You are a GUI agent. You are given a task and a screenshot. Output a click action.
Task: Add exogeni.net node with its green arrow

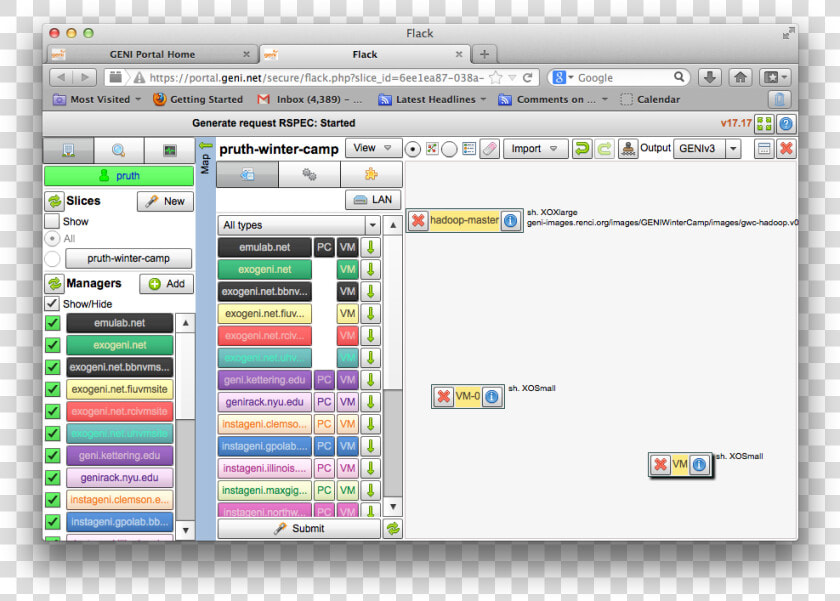point(370,269)
